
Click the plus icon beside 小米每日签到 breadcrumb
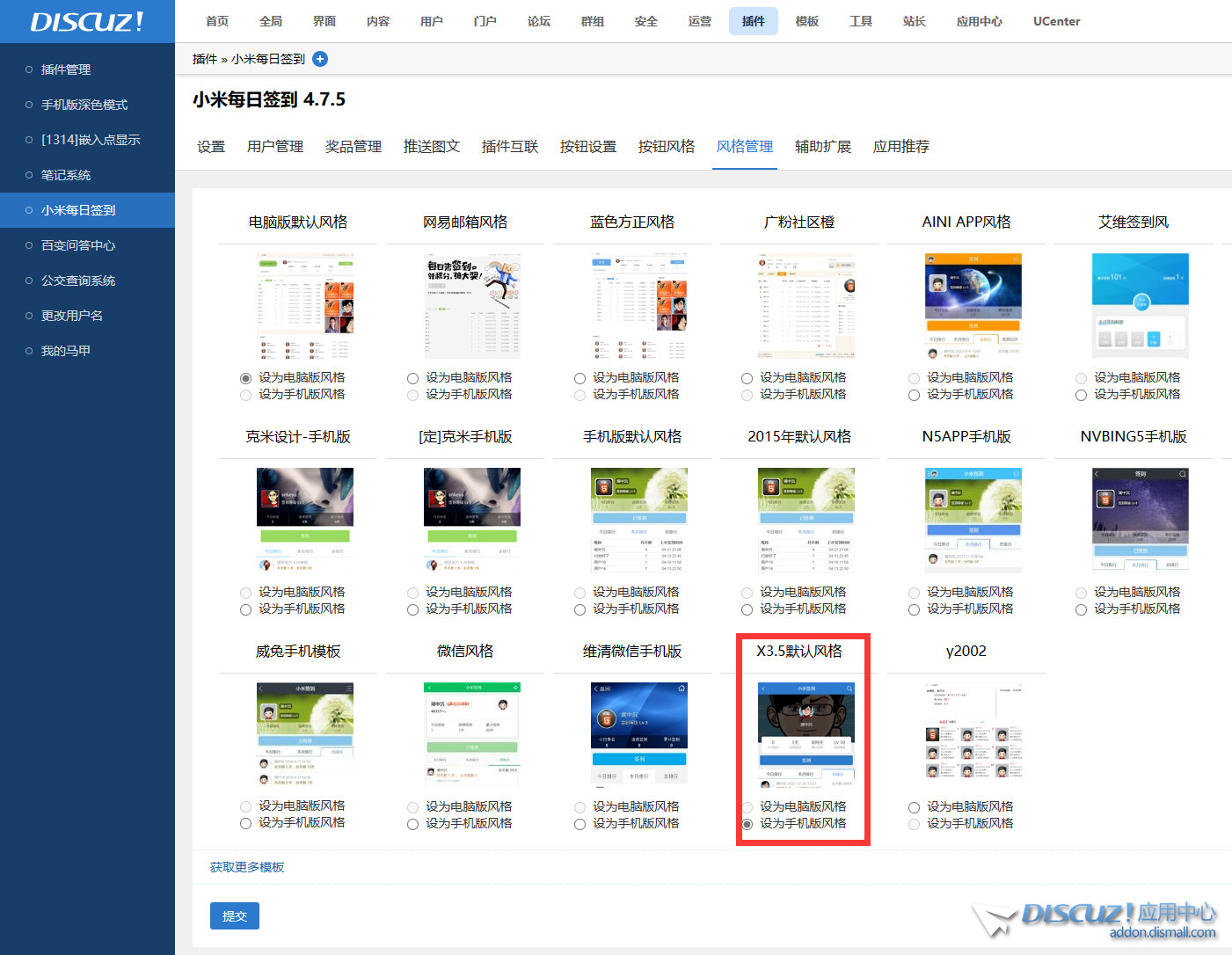click(x=320, y=59)
